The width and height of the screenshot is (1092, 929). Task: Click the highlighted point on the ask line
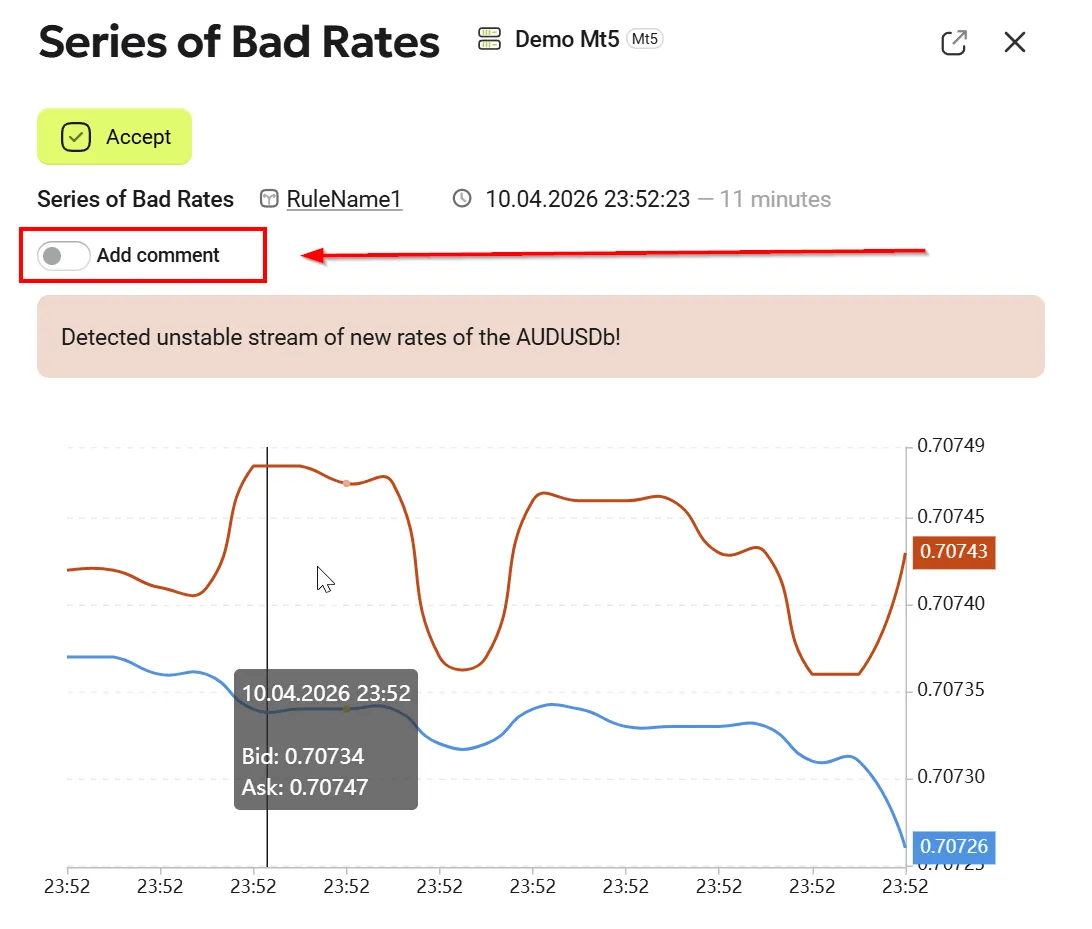(x=347, y=483)
